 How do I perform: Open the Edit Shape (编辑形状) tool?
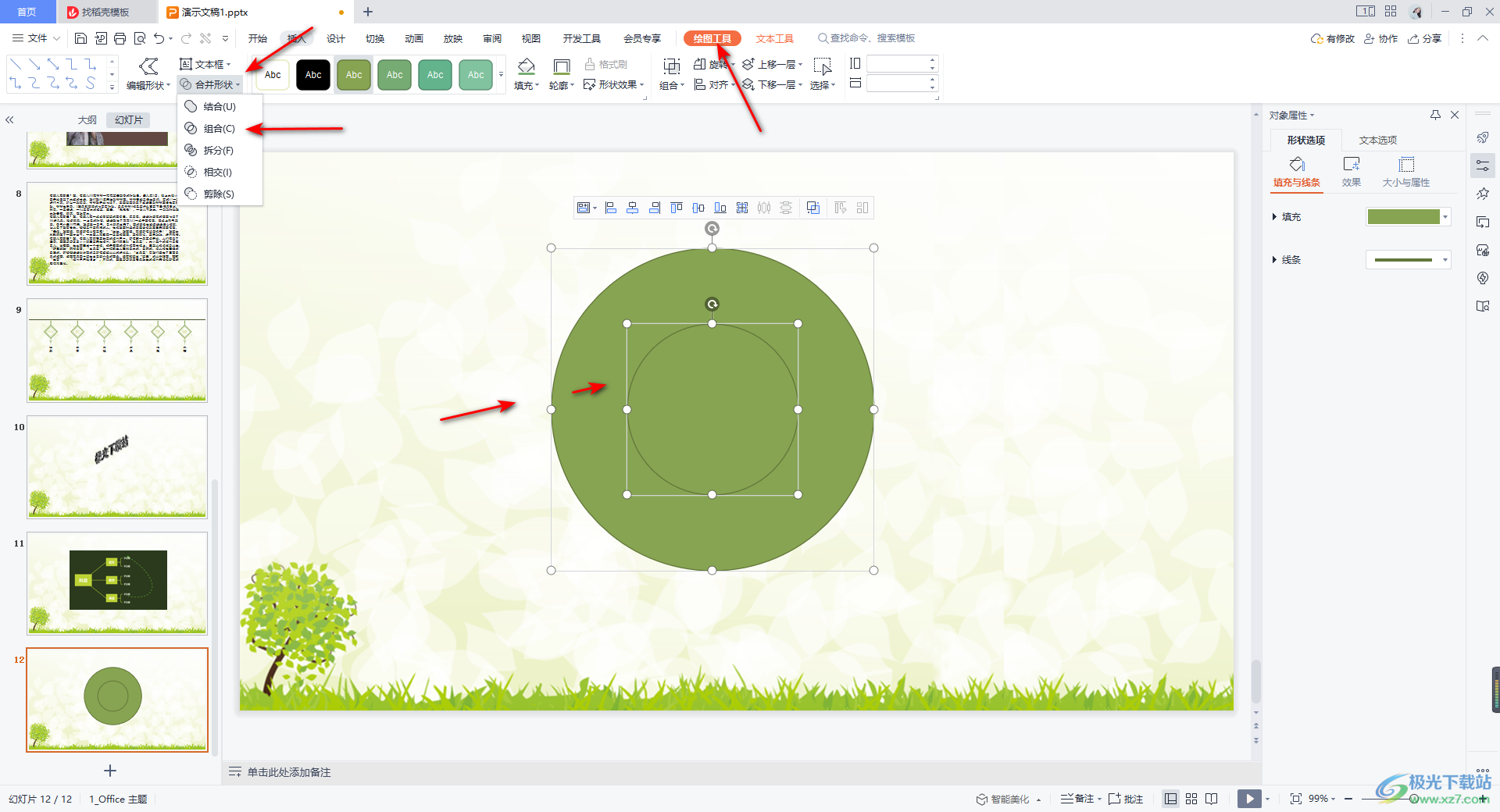[148, 74]
